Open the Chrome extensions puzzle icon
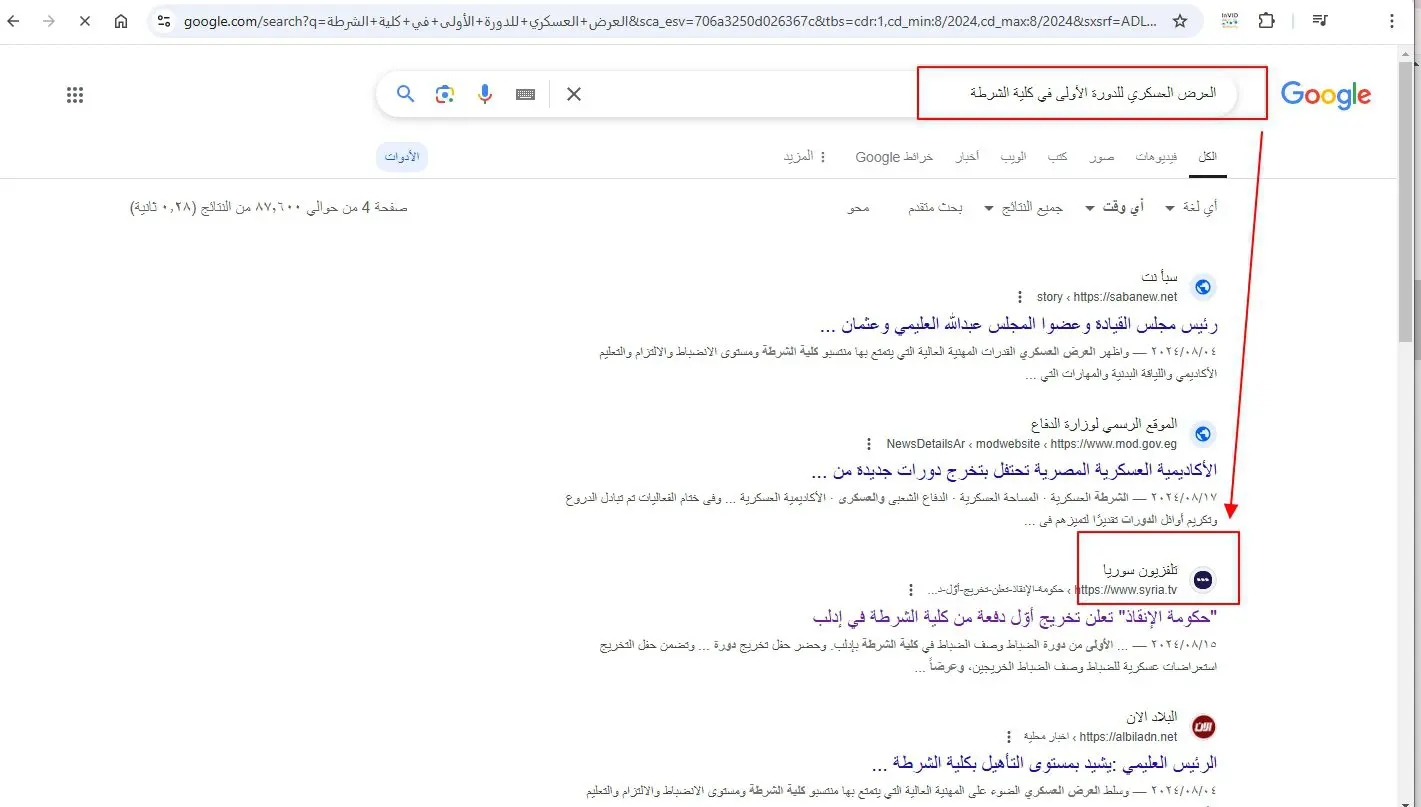 pyautogui.click(x=1266, y=20)
